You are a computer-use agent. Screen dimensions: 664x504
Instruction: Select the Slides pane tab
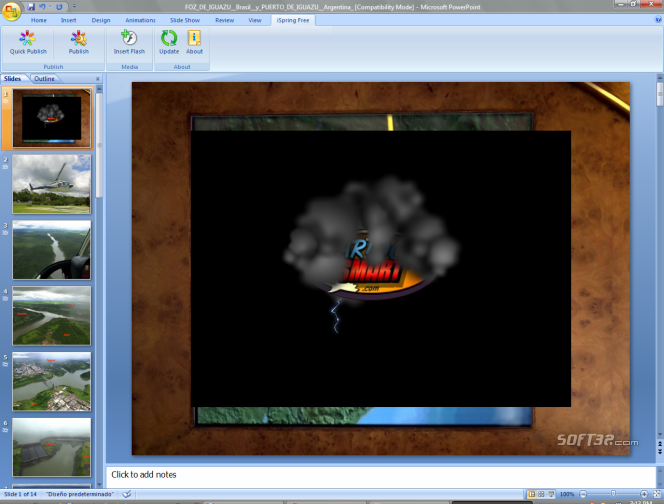pos(12,78)
